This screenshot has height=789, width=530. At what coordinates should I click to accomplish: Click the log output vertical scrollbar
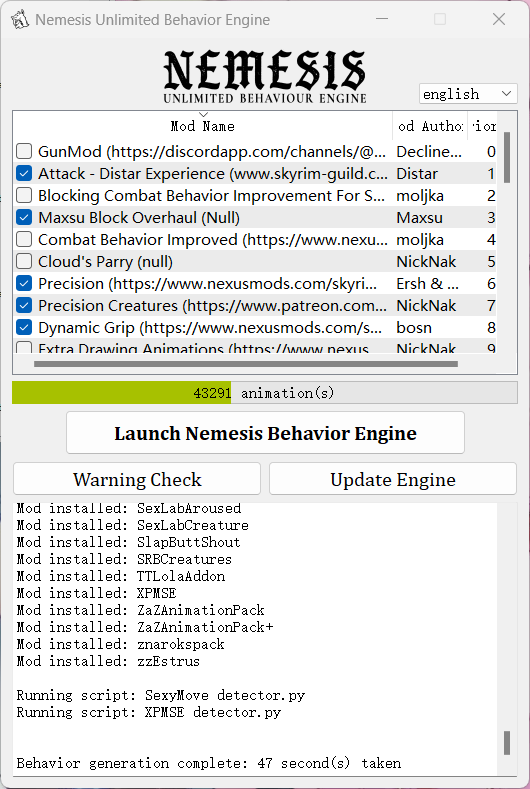(507, 743)
